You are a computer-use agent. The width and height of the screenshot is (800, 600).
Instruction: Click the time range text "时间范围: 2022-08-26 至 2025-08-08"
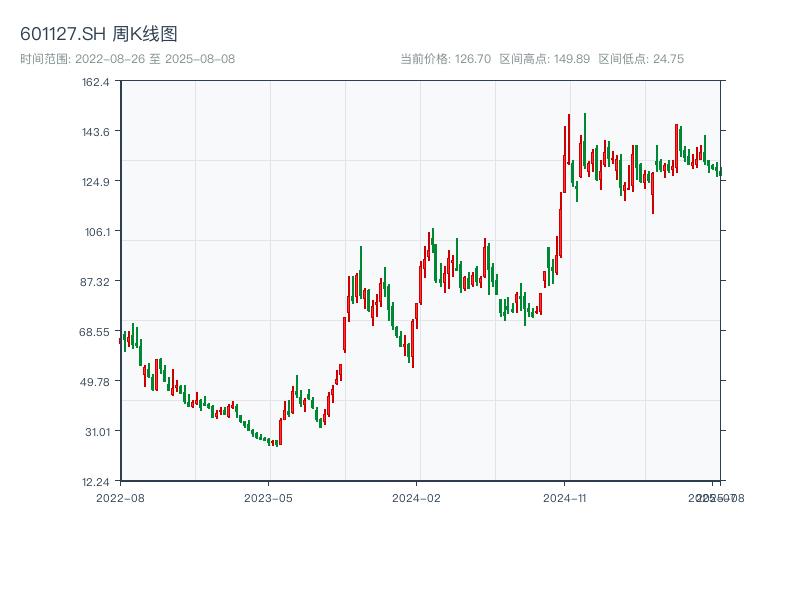(x=128, y=59)
